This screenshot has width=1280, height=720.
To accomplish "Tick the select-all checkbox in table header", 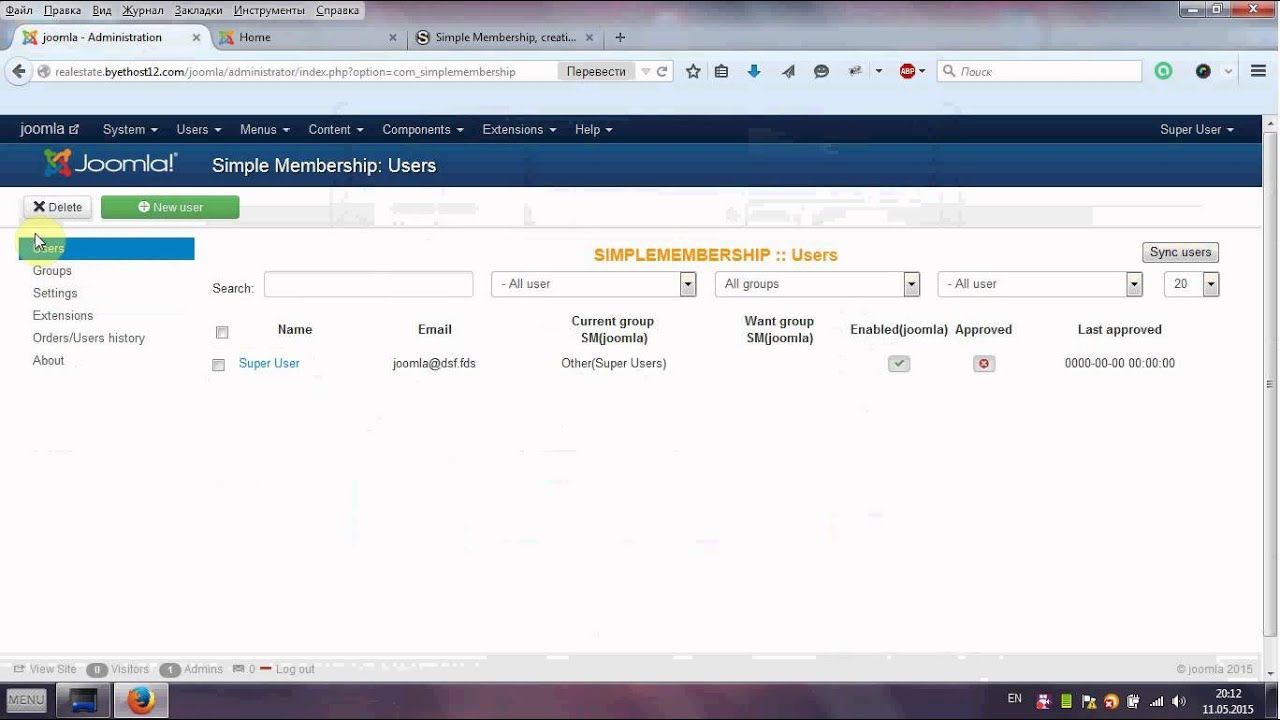I will click(x=222, y=332).
